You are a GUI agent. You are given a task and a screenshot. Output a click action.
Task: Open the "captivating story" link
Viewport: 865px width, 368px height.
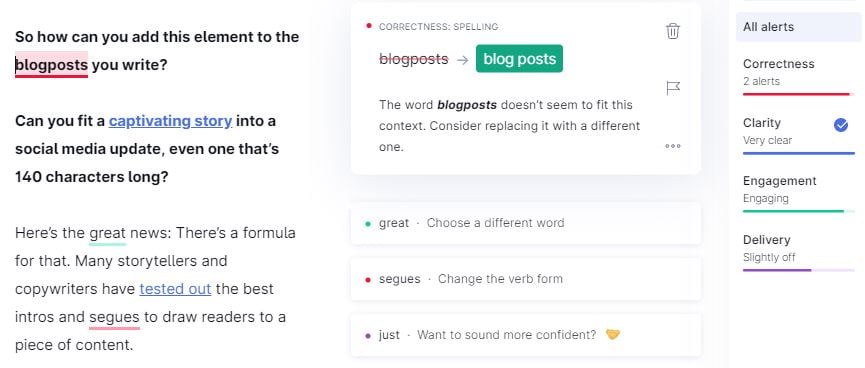(170, 121)
